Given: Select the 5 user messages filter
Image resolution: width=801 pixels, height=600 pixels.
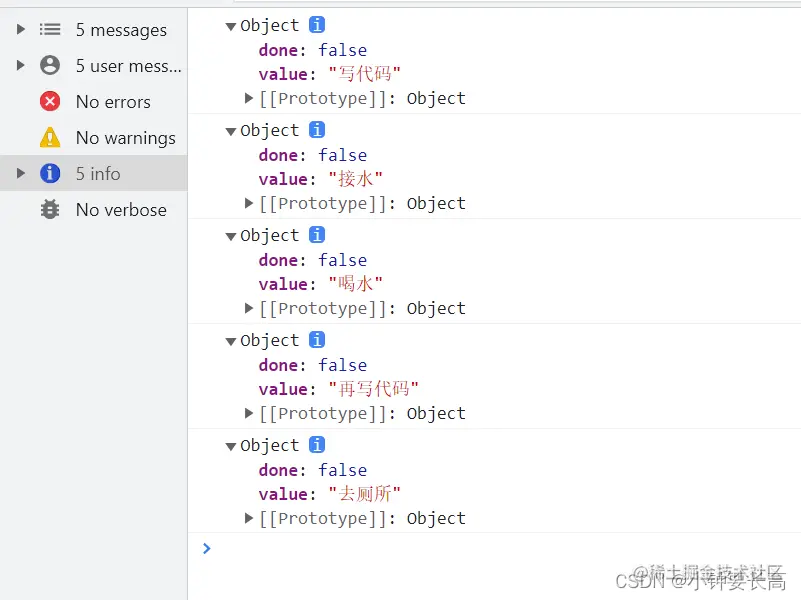Looking at the screenshot, I should point(94,65).
